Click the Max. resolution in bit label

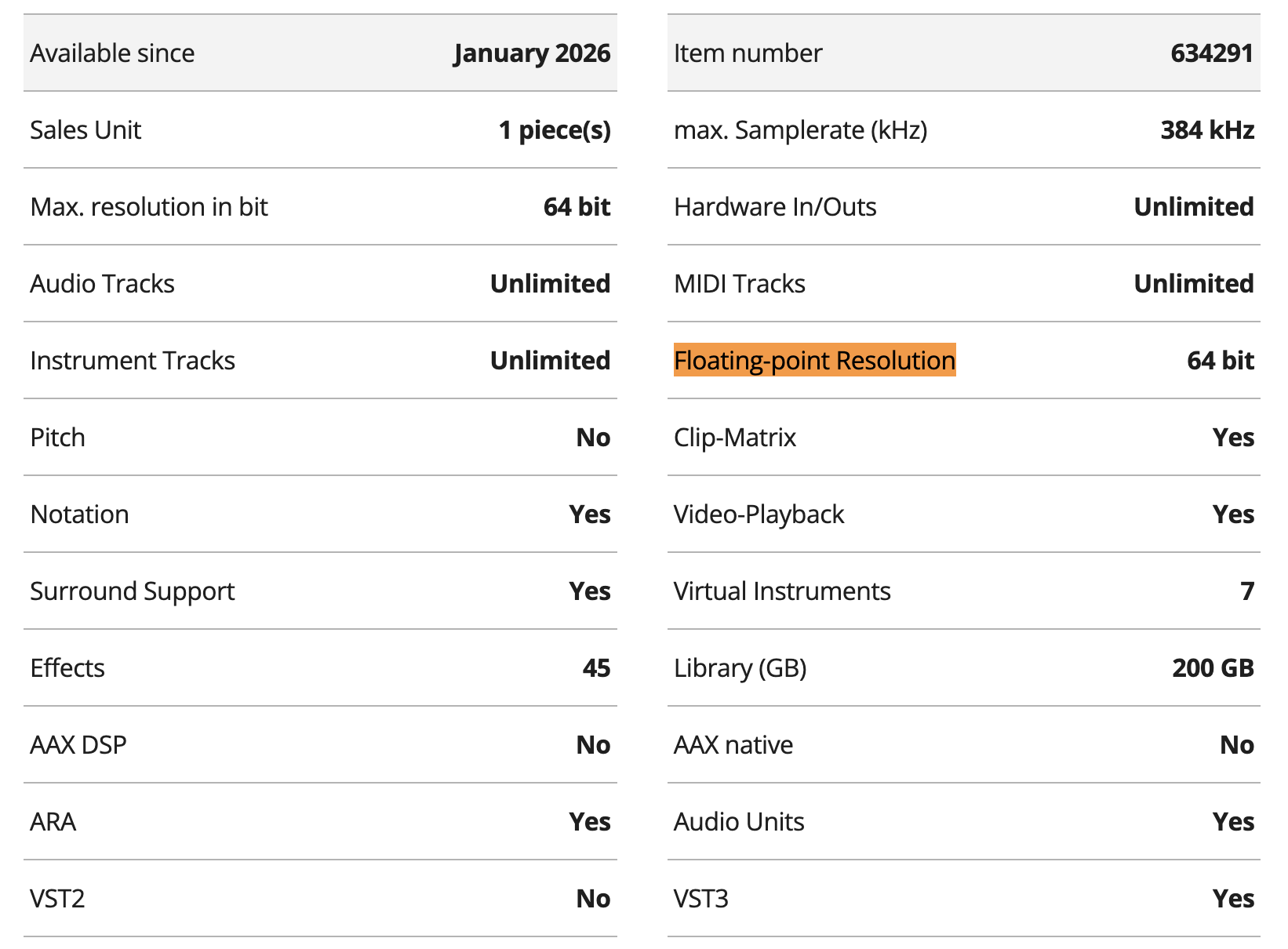(x=149, y=207)
